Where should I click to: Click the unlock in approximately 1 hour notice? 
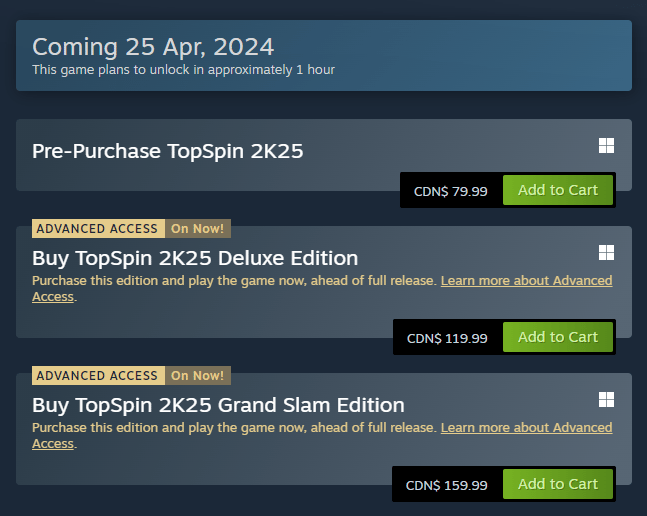183,70
